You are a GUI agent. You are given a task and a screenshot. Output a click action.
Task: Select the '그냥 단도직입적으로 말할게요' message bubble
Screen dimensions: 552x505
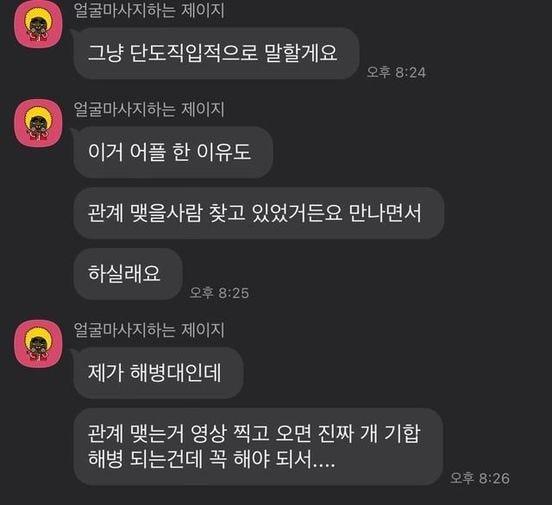(x=216, y=53)
